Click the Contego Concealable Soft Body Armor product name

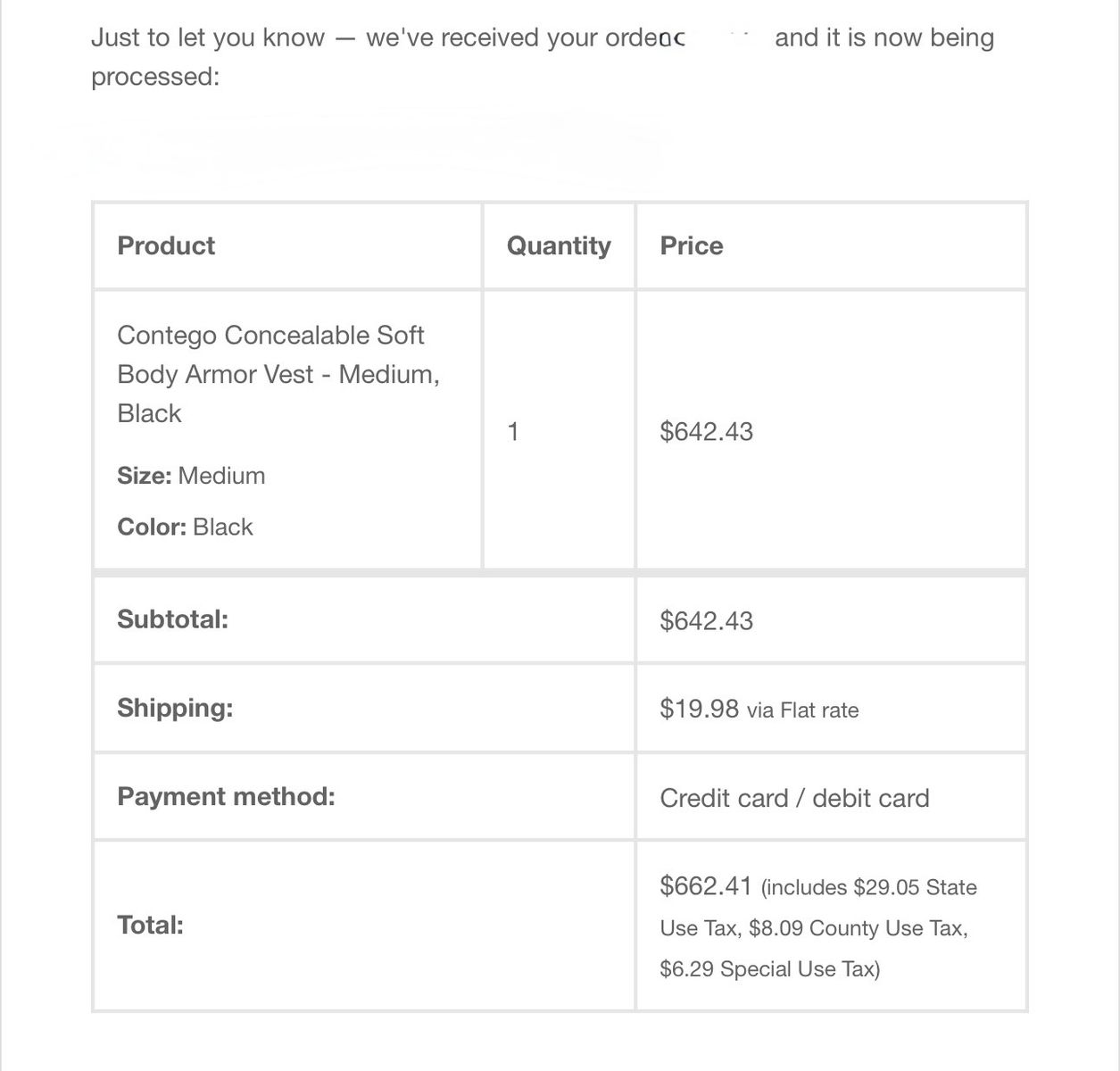click(x=278, y=374)
